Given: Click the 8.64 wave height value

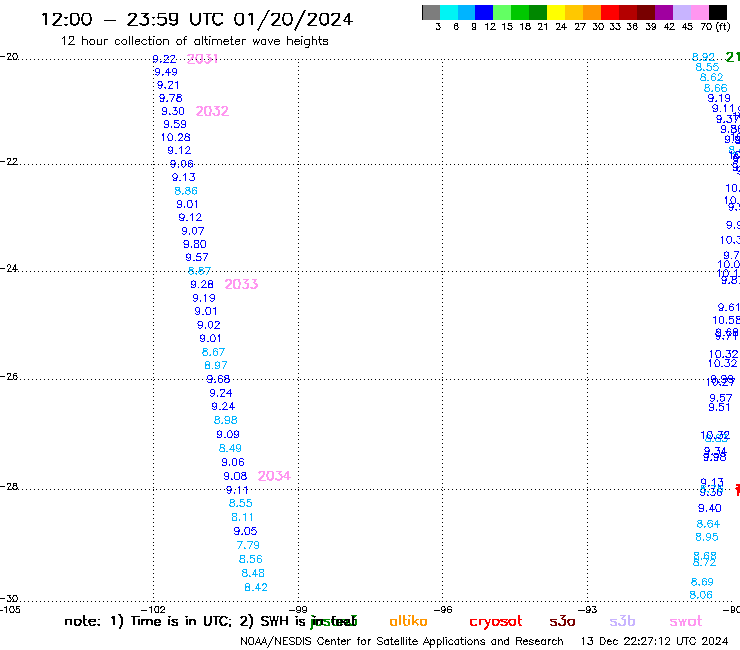Looking at the screenshot, I should pos(708,524).
